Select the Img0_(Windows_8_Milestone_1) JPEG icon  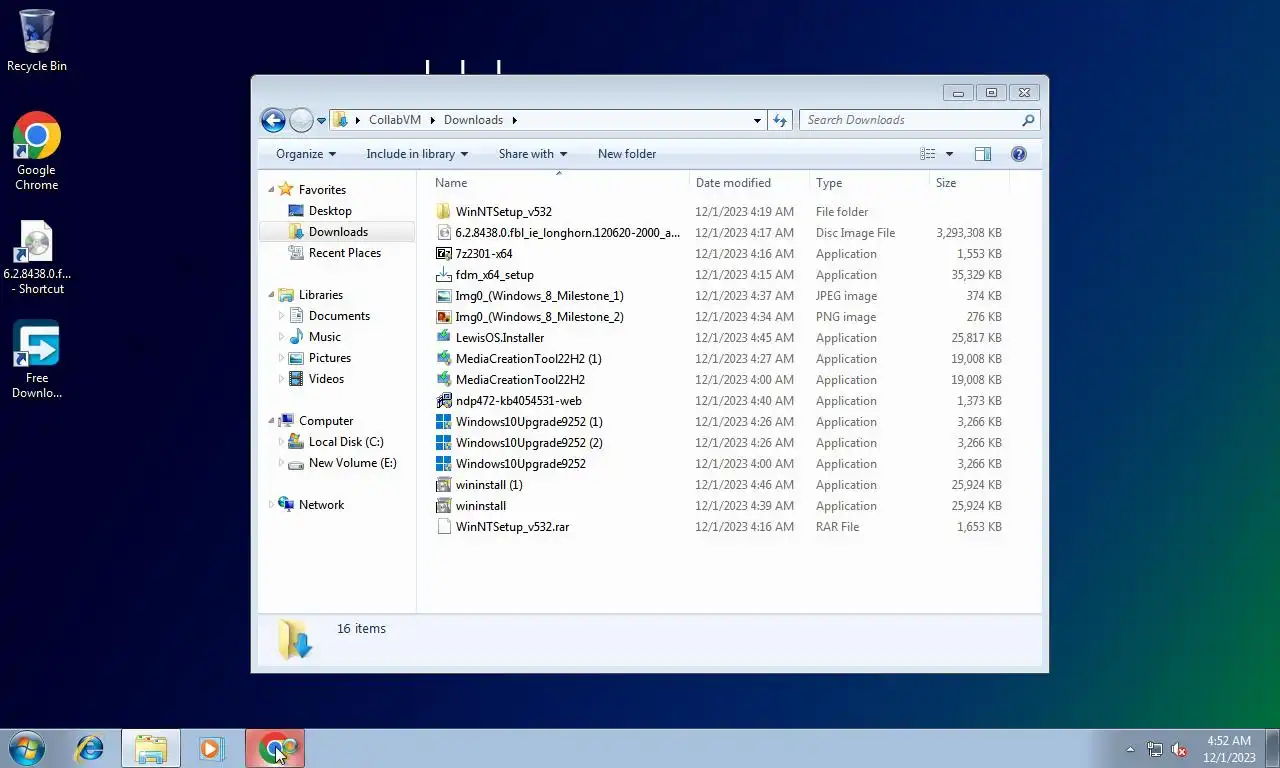(444, 296)
